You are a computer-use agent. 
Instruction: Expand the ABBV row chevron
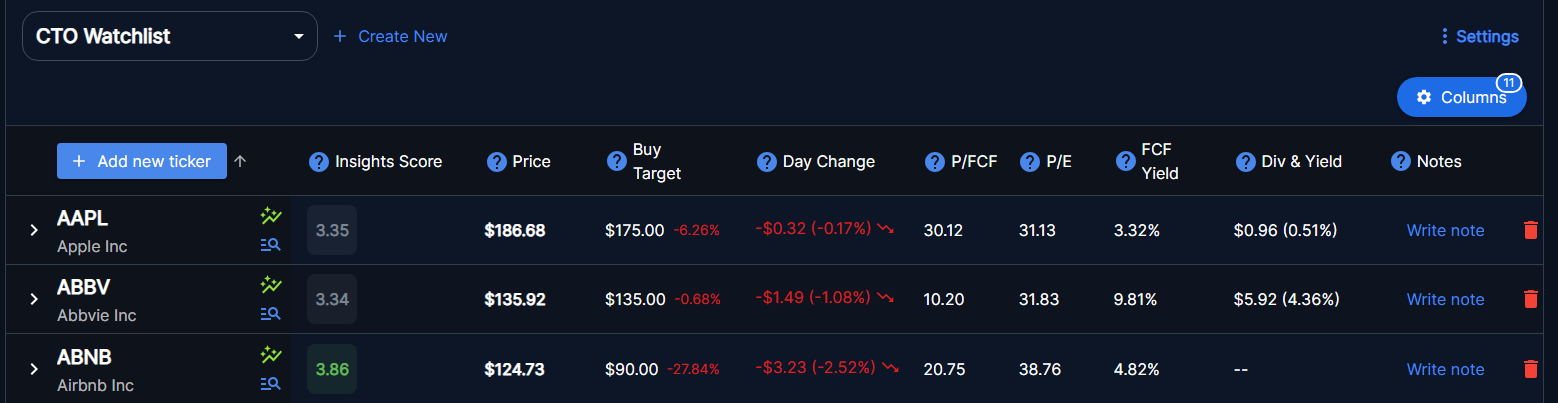tap(34, 299)
